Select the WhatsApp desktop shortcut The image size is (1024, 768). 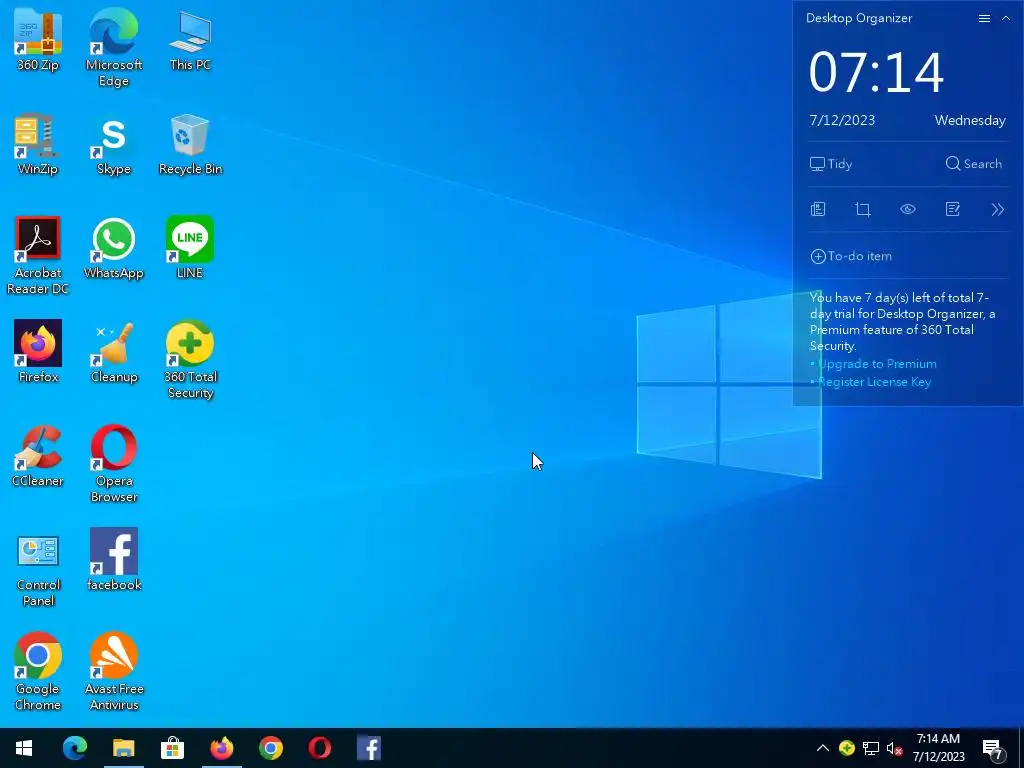point(114,248)
